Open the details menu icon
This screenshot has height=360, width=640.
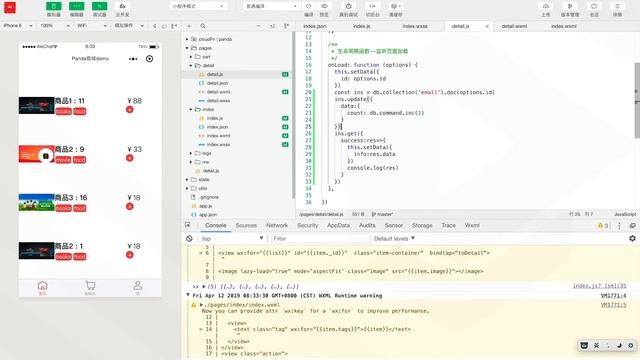(x=618, y=6)
